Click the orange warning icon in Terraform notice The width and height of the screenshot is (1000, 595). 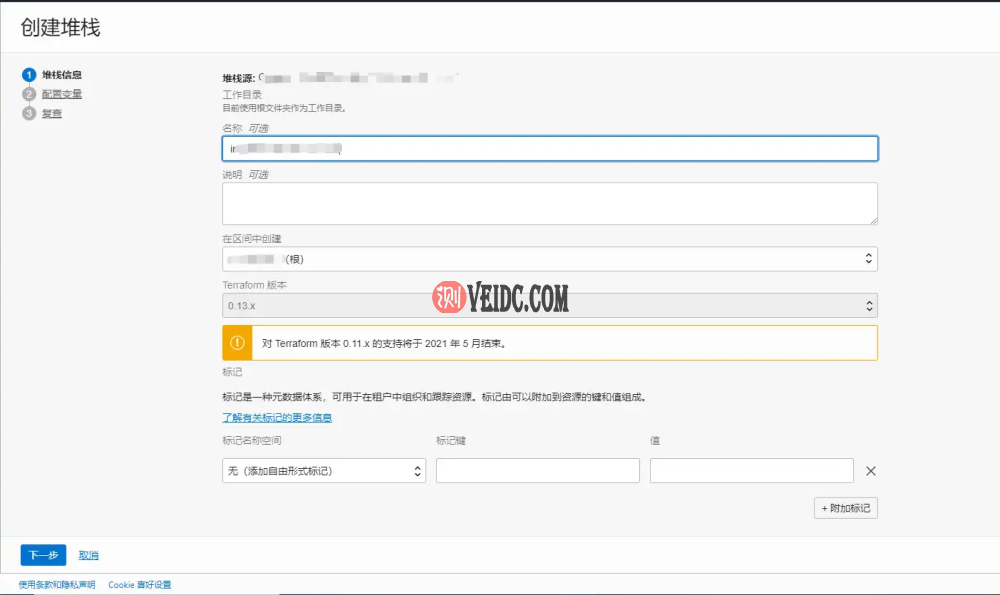(x=237, y=343)
